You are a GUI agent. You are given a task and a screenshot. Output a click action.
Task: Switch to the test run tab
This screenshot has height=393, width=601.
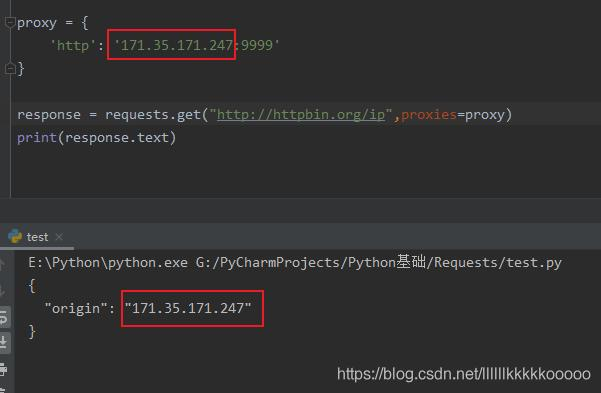point(37,237)
